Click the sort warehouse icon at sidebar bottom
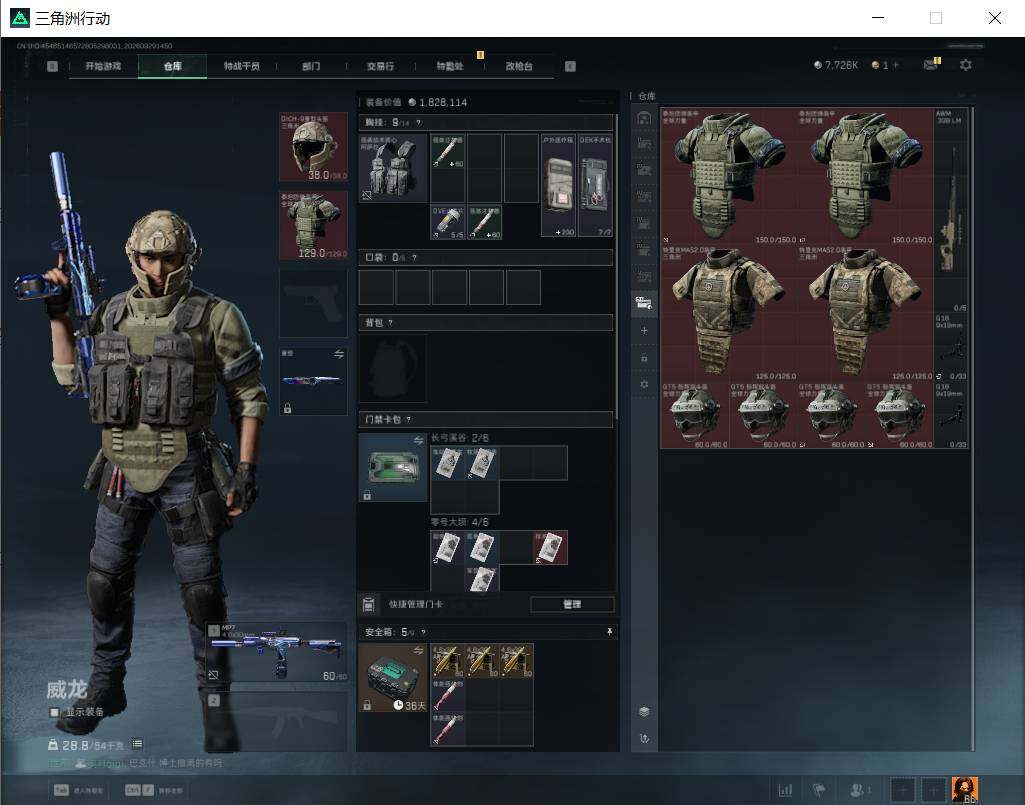This screenshot has height=805, width=1025. point(644,738)
